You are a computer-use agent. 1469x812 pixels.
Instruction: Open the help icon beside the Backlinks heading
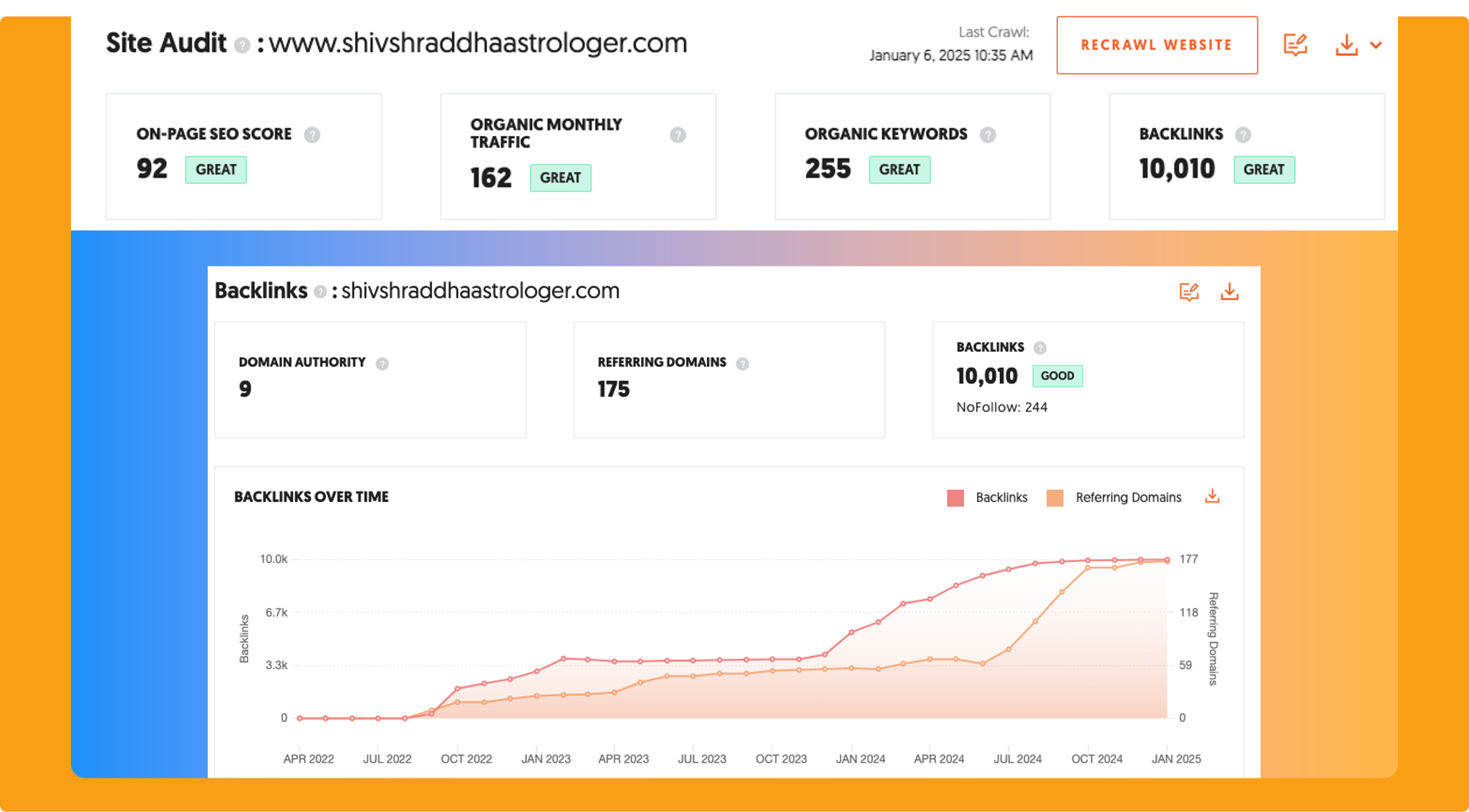coord(320,292)
